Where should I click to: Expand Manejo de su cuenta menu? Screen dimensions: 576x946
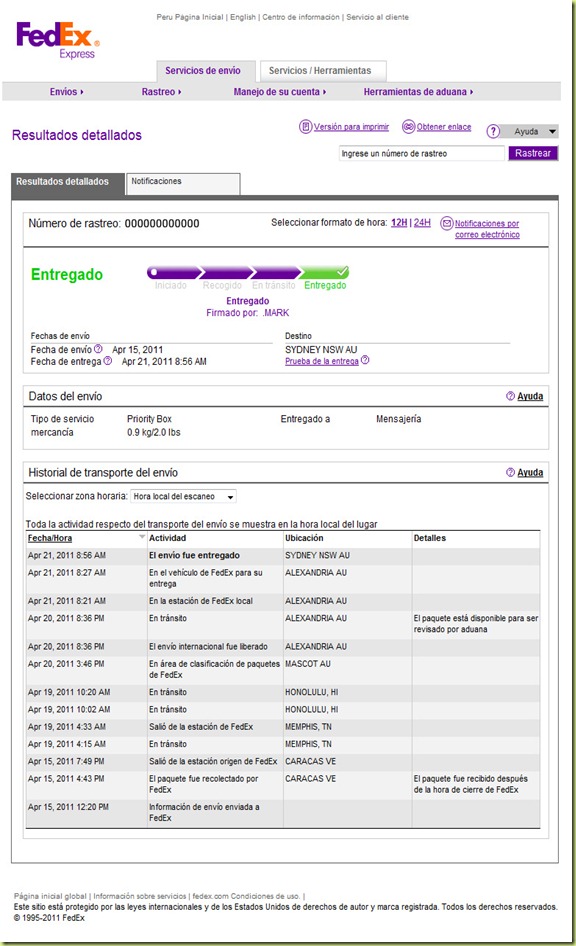280,92
